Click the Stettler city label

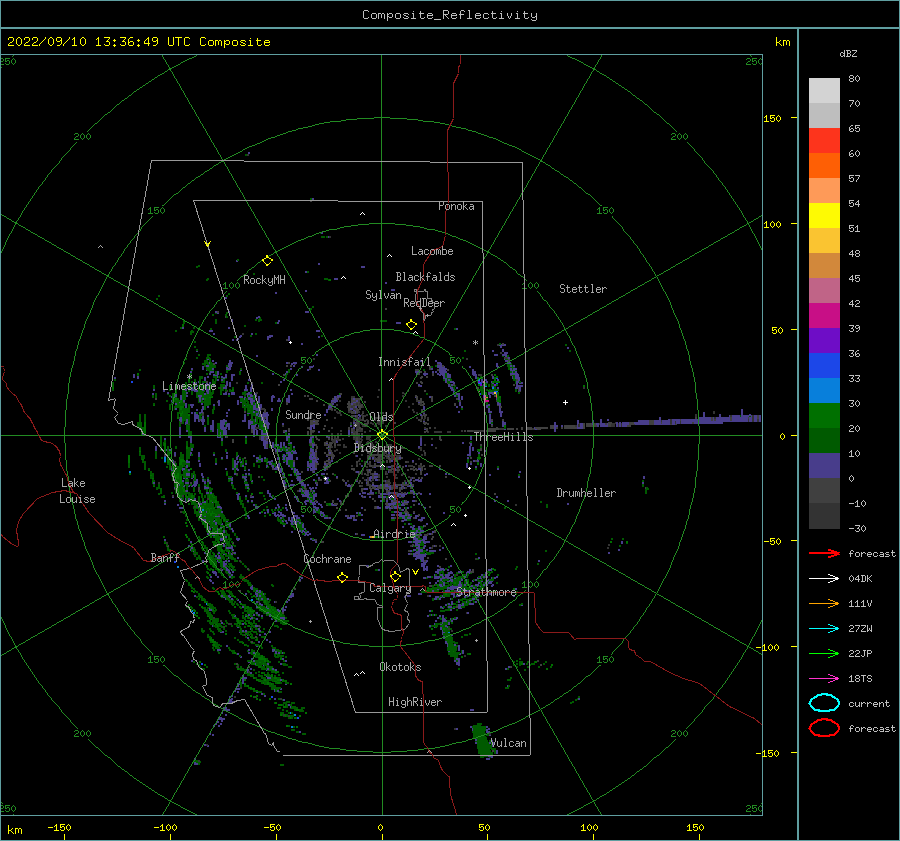(x=583, y=289)
